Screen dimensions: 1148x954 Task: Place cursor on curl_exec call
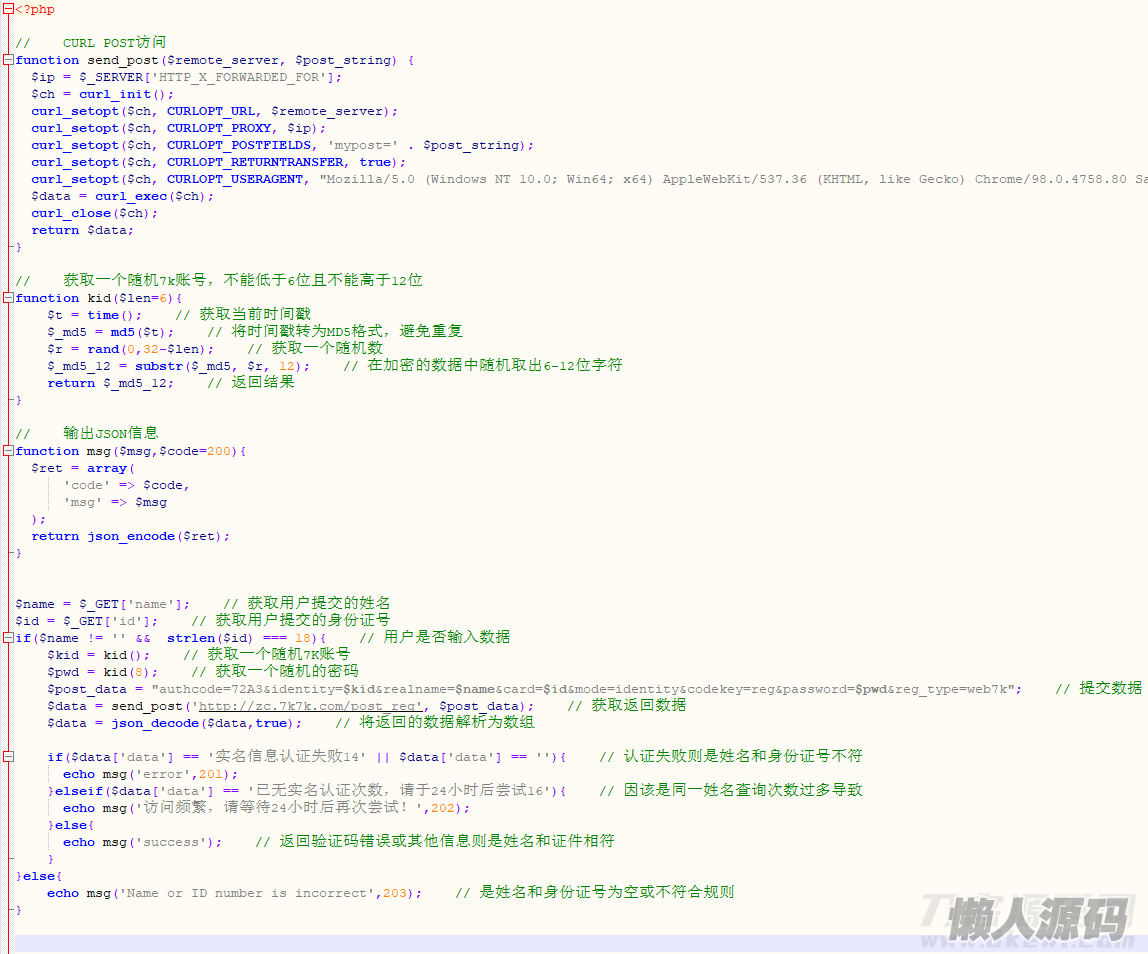pos(131,196)
